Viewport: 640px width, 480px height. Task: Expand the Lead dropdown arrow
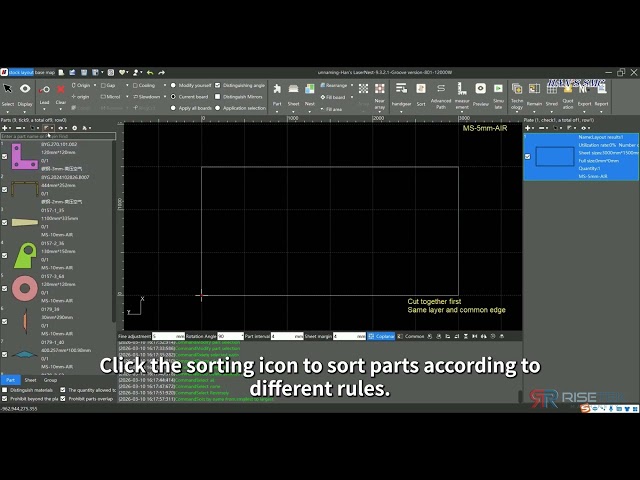point(44,109)
